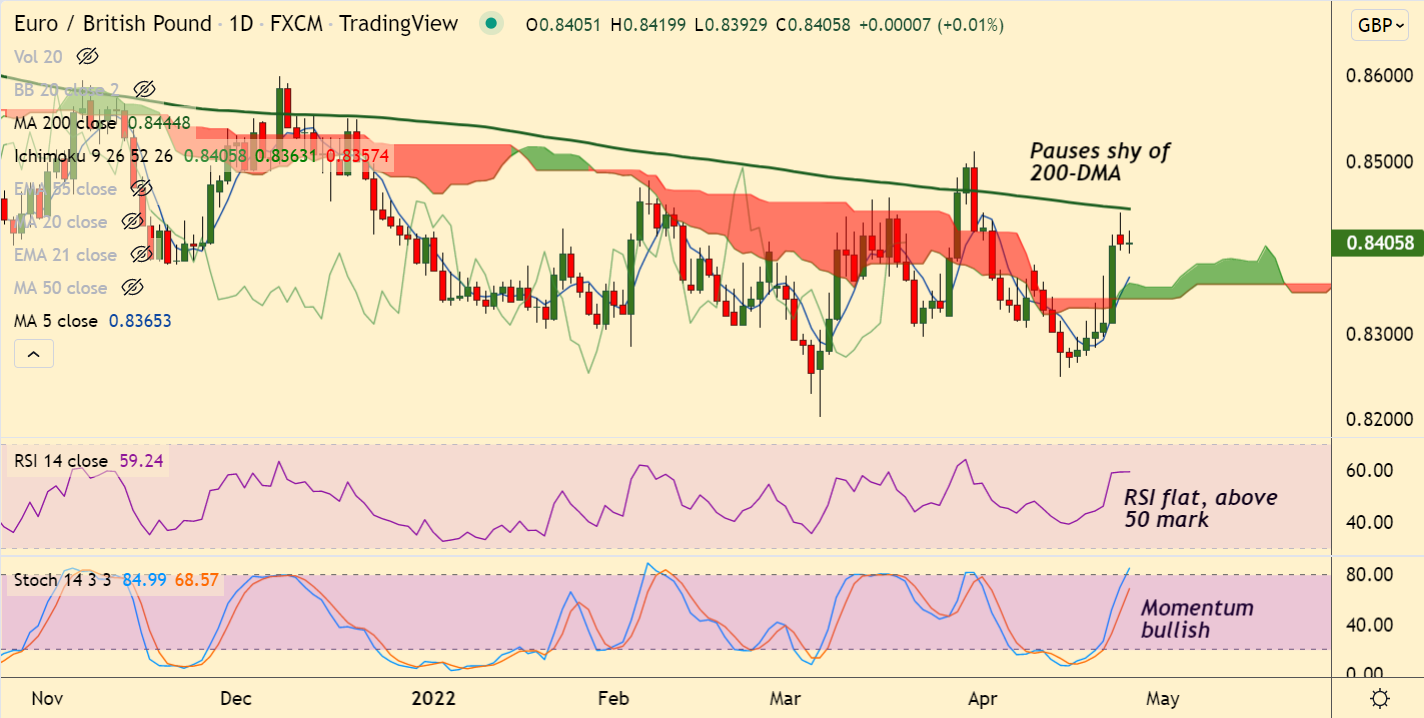The width and height of the screenshot is (1424, 718).
Task: Click the current price label 0.84058
Action: pyautogui.click(x=1377, y=241)
